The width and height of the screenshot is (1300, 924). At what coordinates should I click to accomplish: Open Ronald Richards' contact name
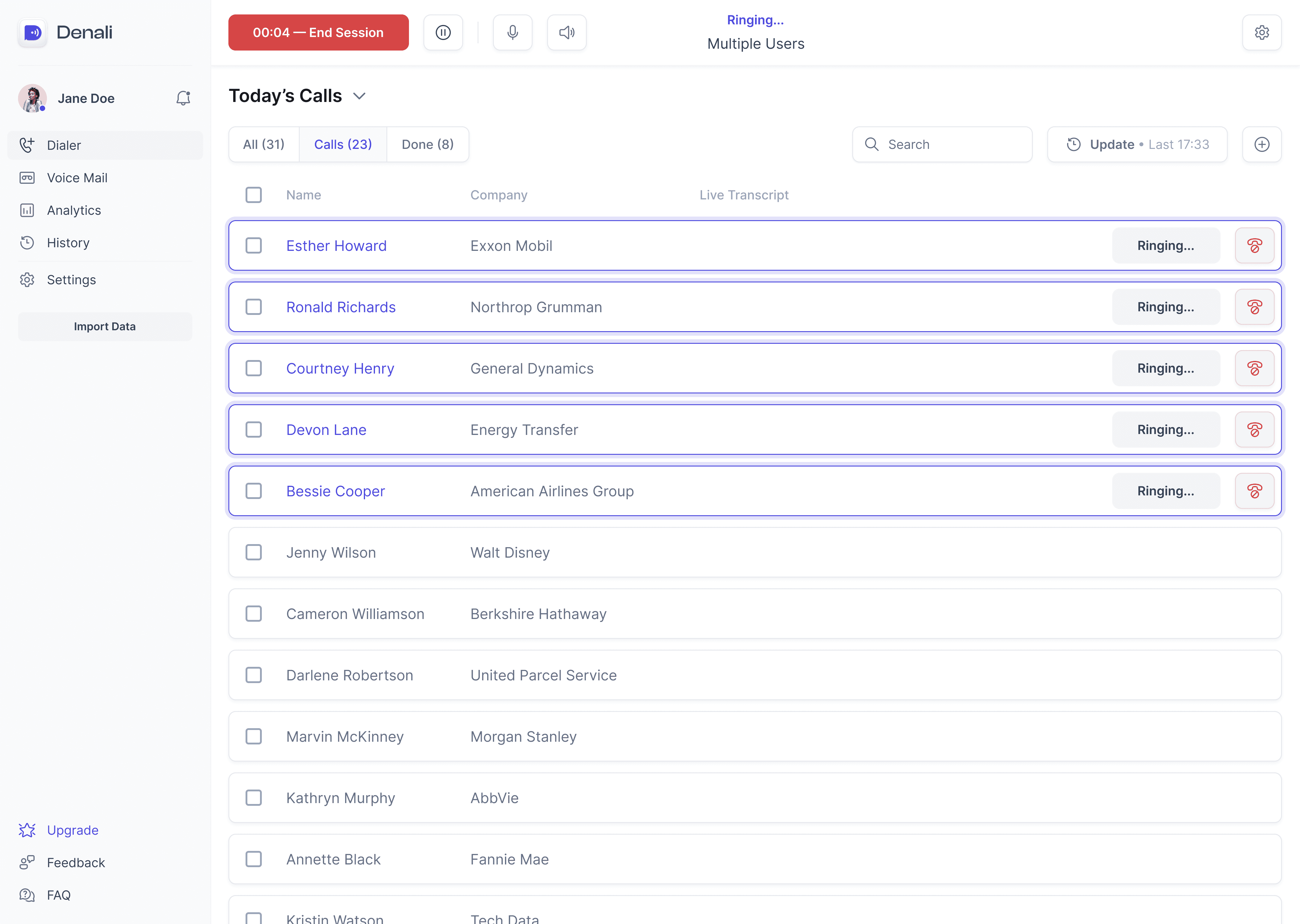pos(340,307)
